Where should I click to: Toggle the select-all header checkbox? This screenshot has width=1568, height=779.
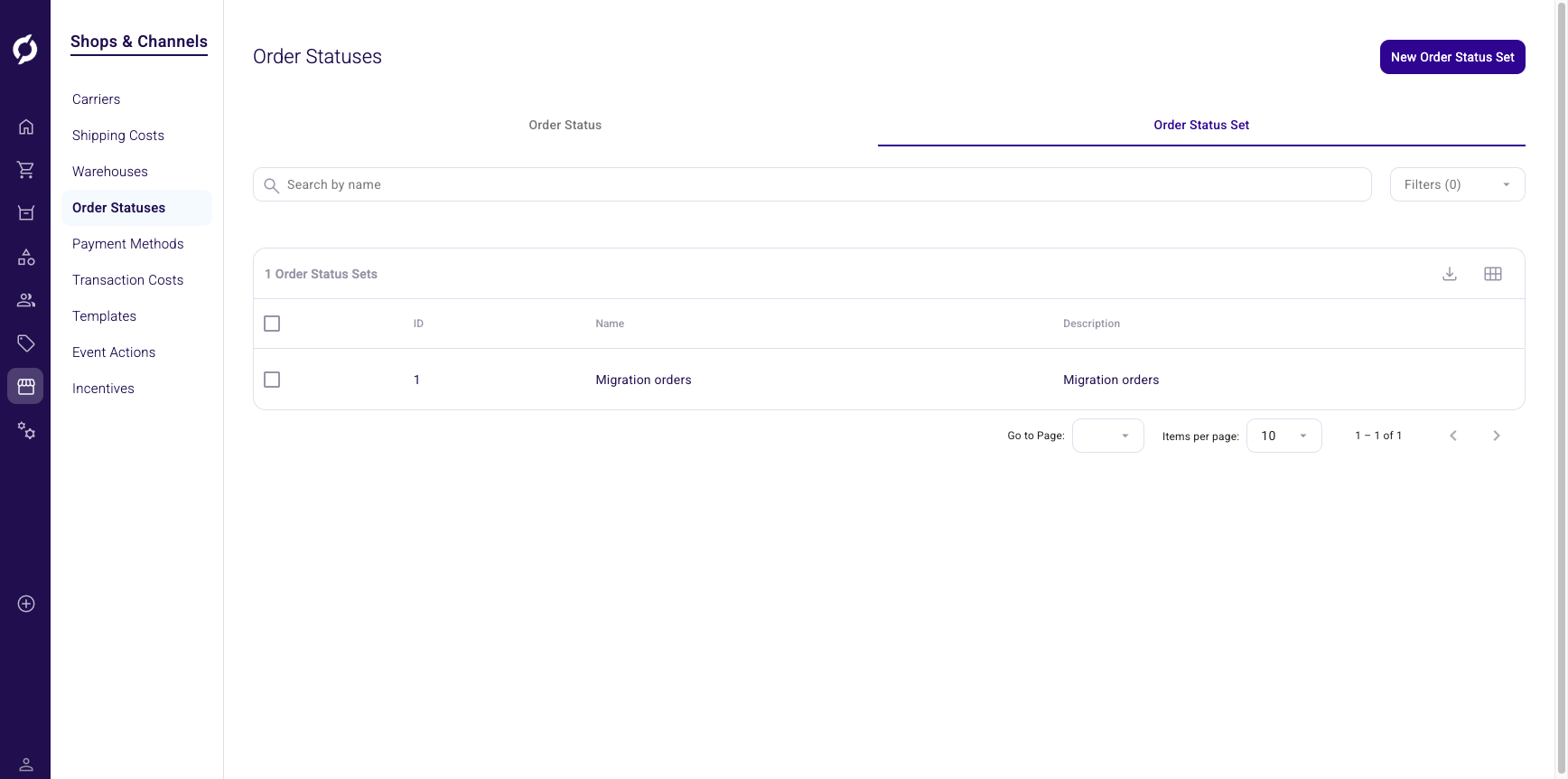272,324
